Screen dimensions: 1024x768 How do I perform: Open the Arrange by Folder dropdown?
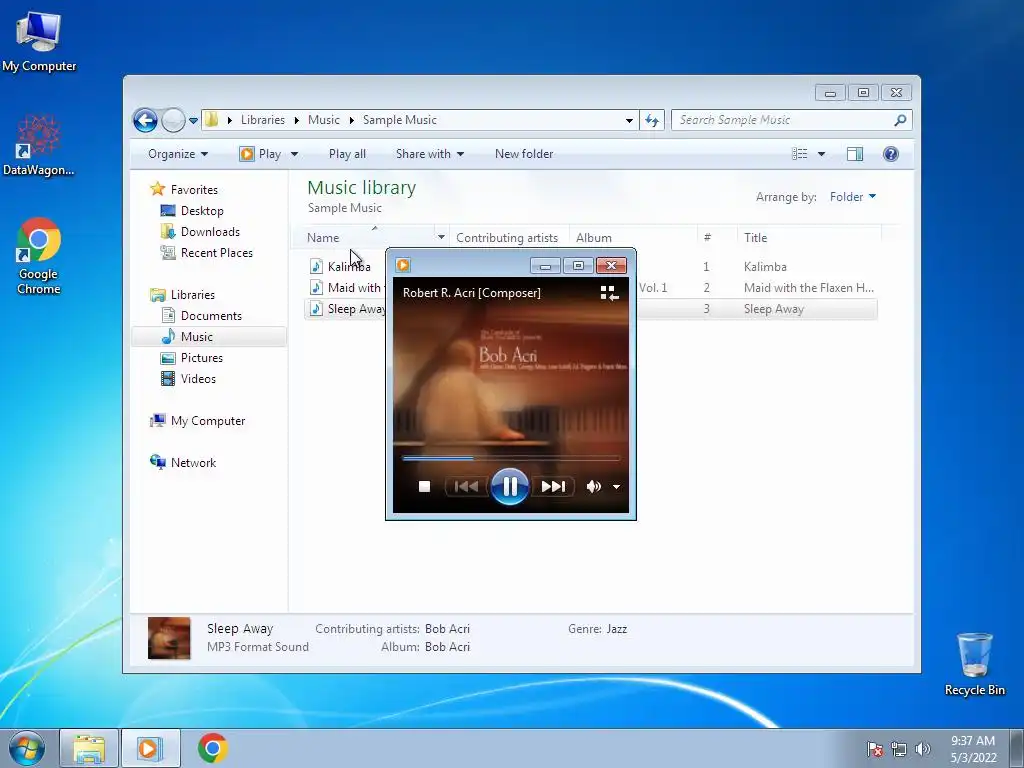click(x=853, y=197)
